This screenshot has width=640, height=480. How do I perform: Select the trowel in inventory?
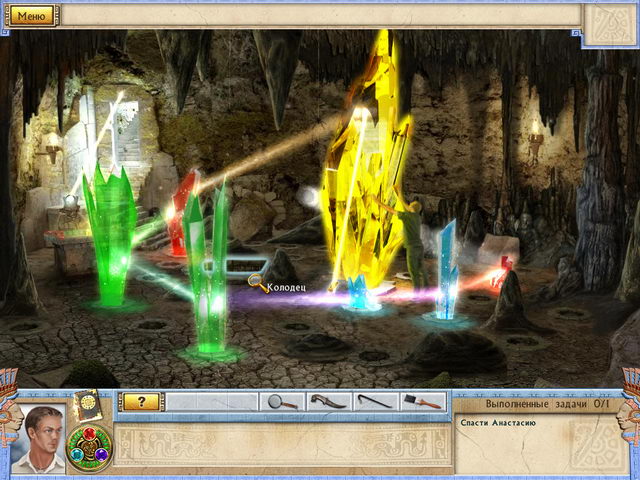(423, 401)
